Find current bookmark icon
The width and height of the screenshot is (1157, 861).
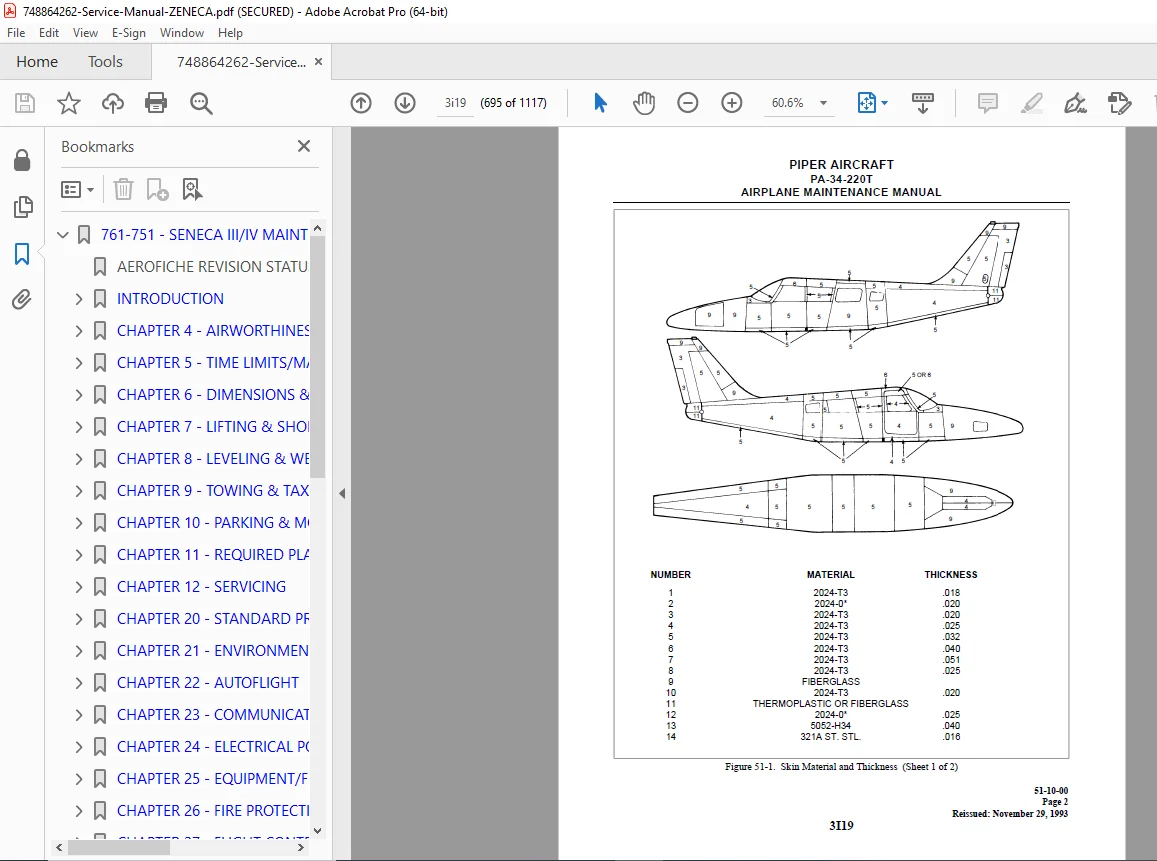pyautogui.click(x=192, y=190)
